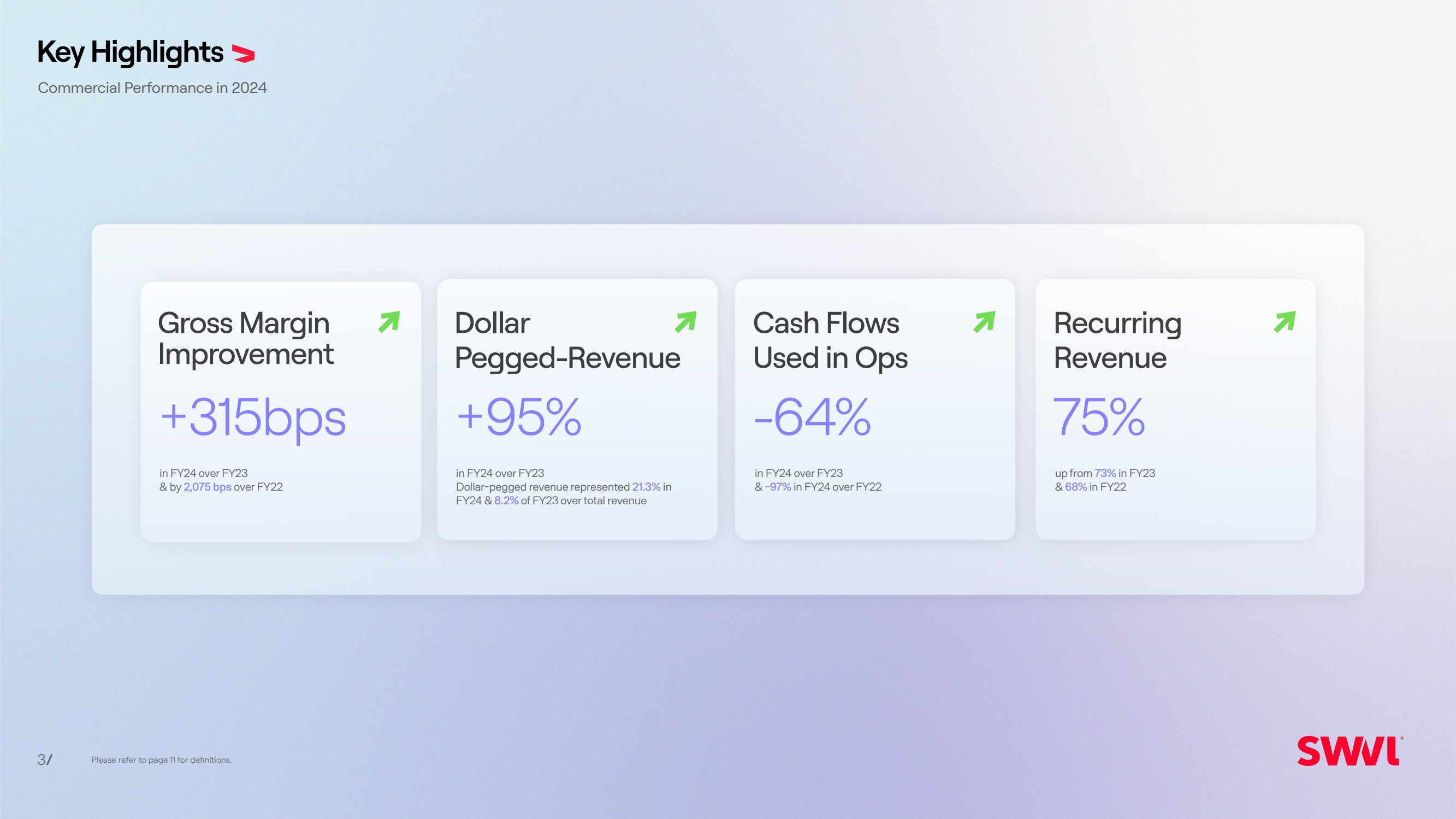Click the -97% highlighted value
The width and height of the screenshot is (1456, 819).
tap(778, 487)
